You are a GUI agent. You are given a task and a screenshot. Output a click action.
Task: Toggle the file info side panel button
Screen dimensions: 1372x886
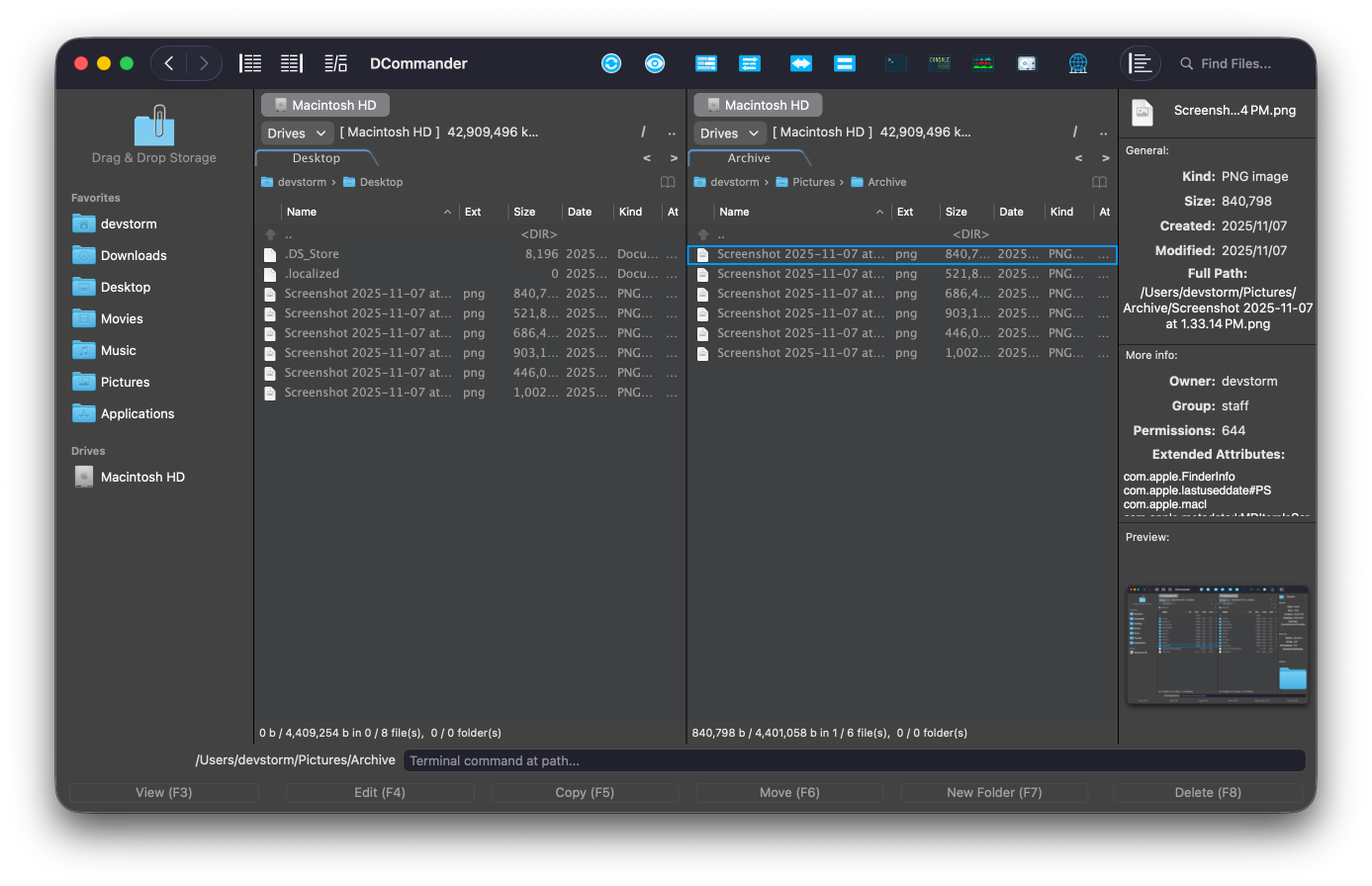1141,63
